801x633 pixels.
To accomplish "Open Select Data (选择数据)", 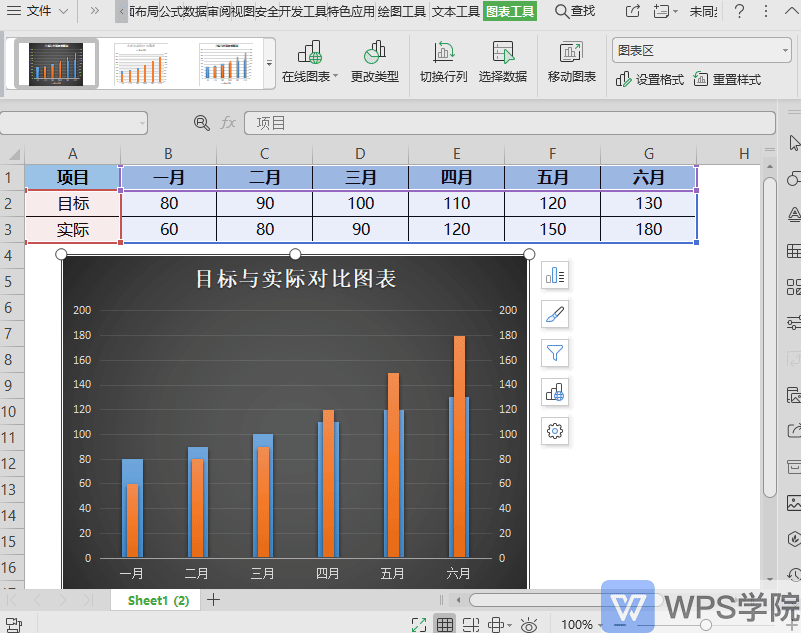I will [503, 62].
